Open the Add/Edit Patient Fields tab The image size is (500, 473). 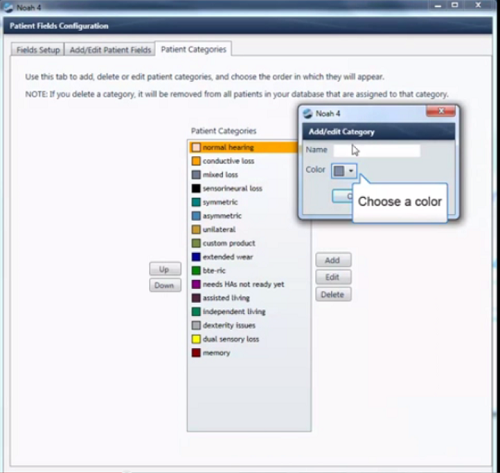110,50
